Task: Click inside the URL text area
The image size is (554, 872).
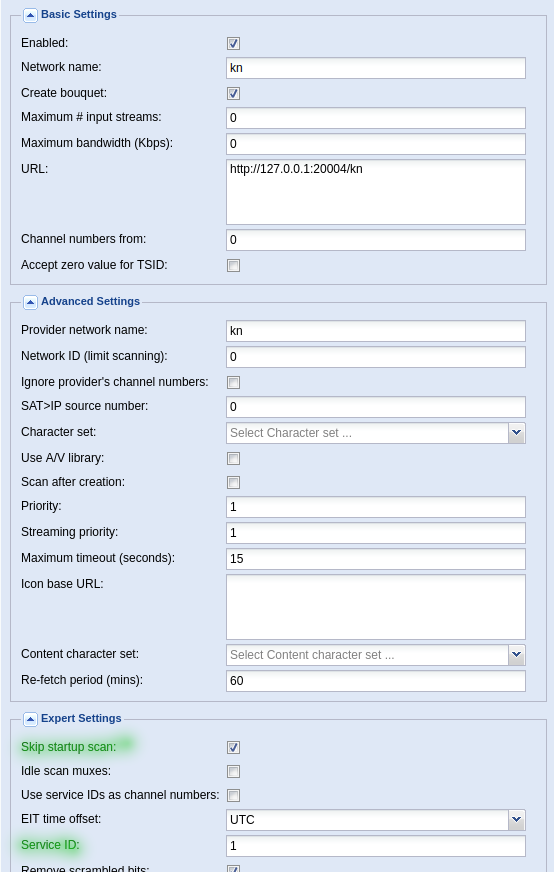Action: [375, 192]
